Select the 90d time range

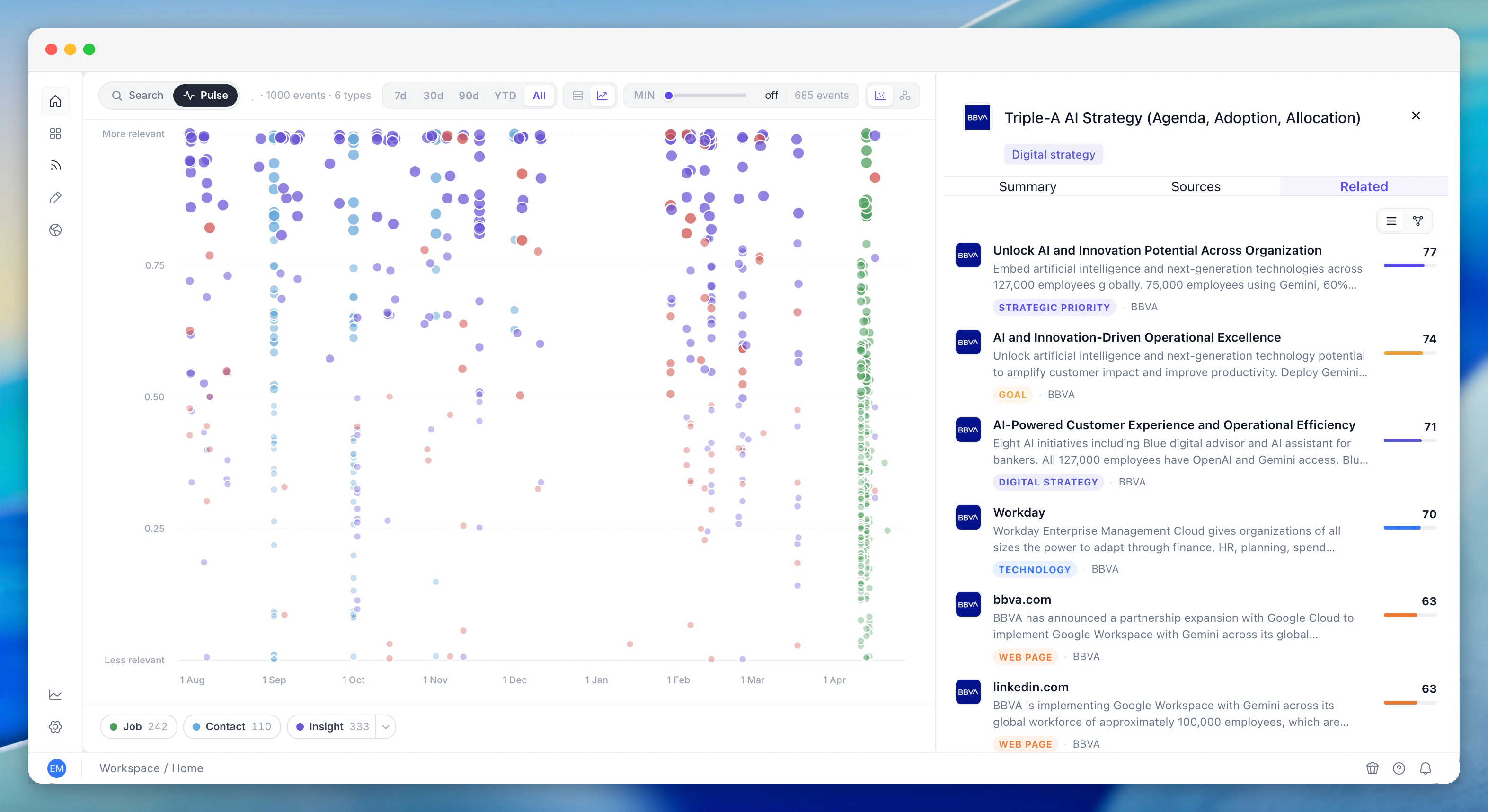pyautogui.click(x=469, y=95)
